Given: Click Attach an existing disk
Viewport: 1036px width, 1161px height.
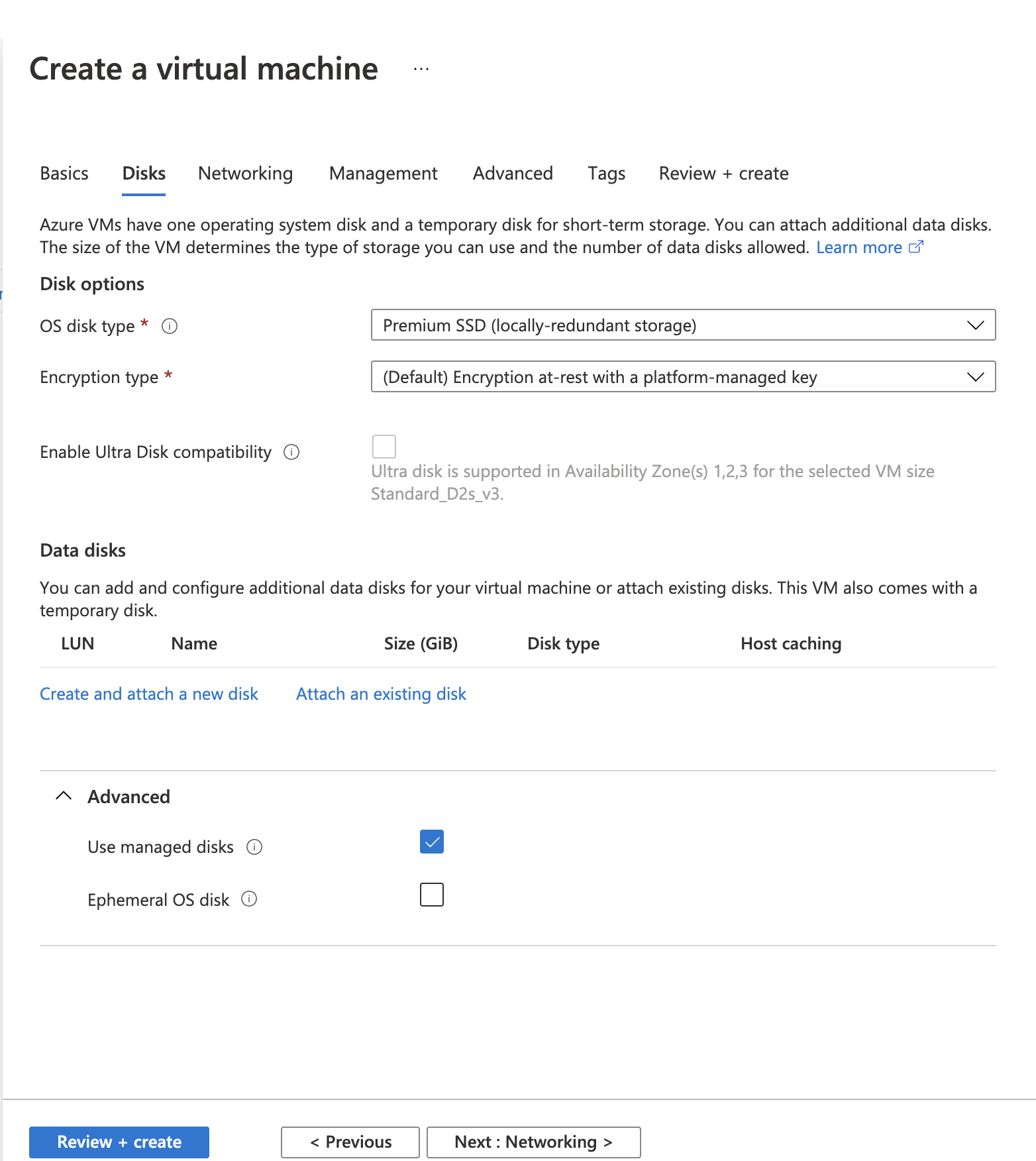Looking at the screenshot, I should tap(381, 693).
